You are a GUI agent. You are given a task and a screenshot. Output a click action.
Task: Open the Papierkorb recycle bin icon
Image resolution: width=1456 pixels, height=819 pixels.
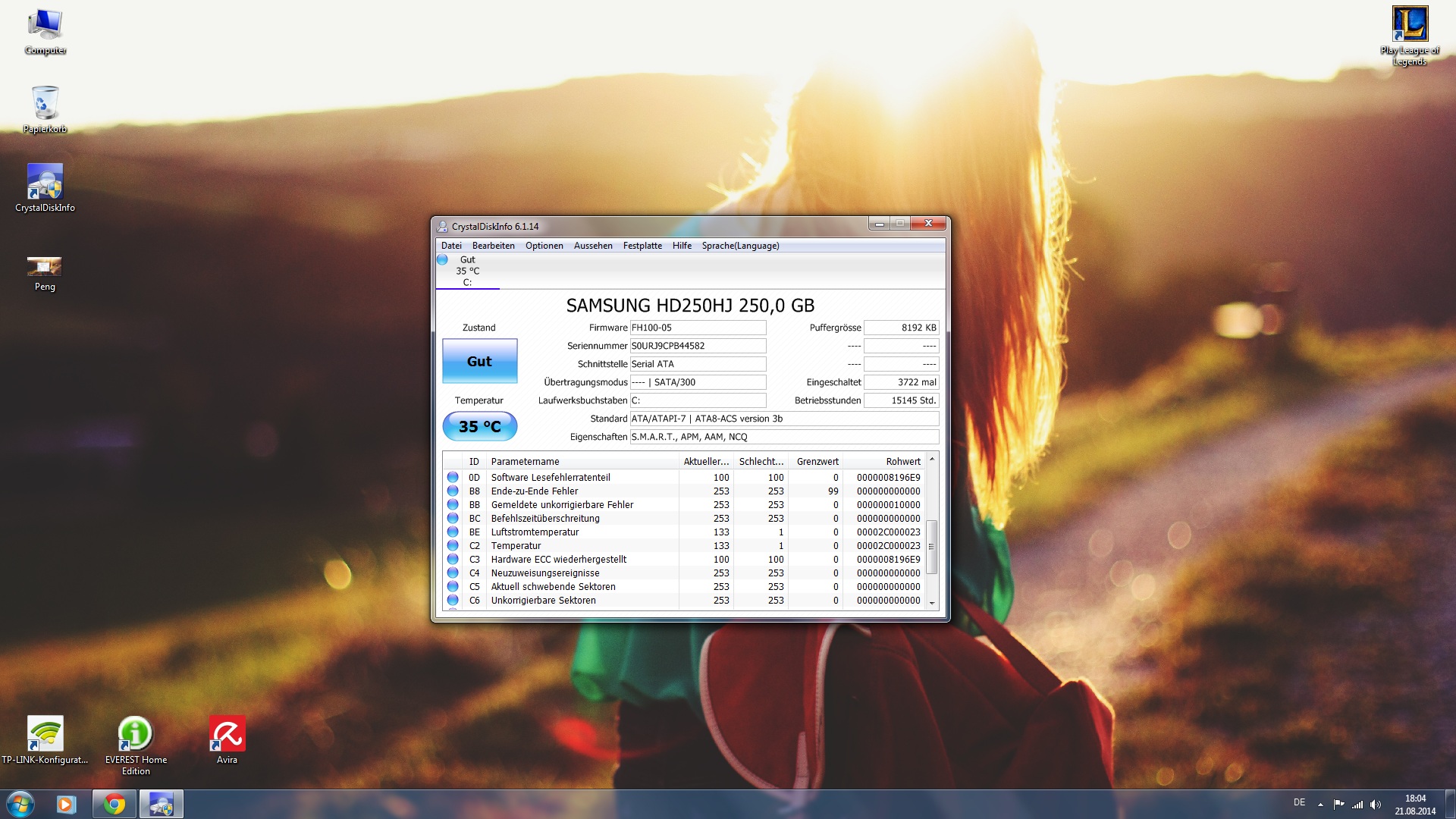[x=45, y=104]
